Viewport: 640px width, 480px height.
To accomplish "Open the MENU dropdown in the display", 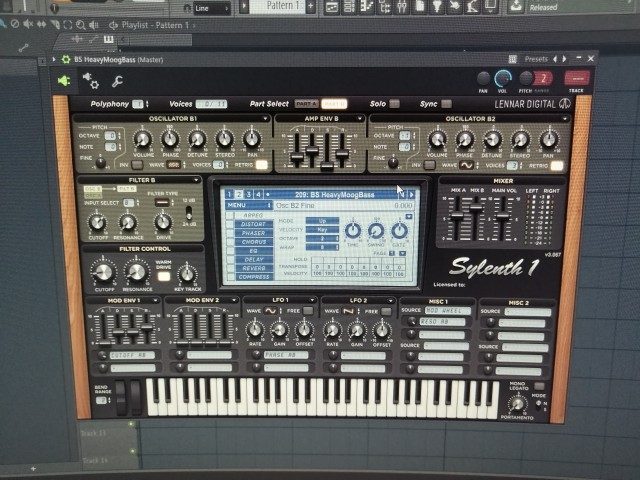I will [249, 205].
